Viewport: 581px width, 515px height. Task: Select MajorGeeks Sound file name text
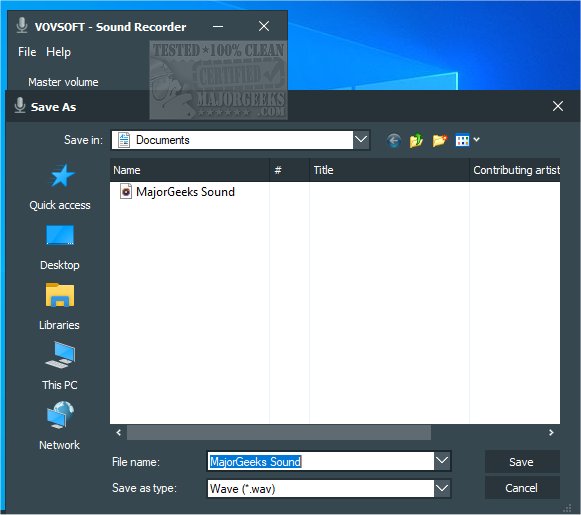click(255, 462)
